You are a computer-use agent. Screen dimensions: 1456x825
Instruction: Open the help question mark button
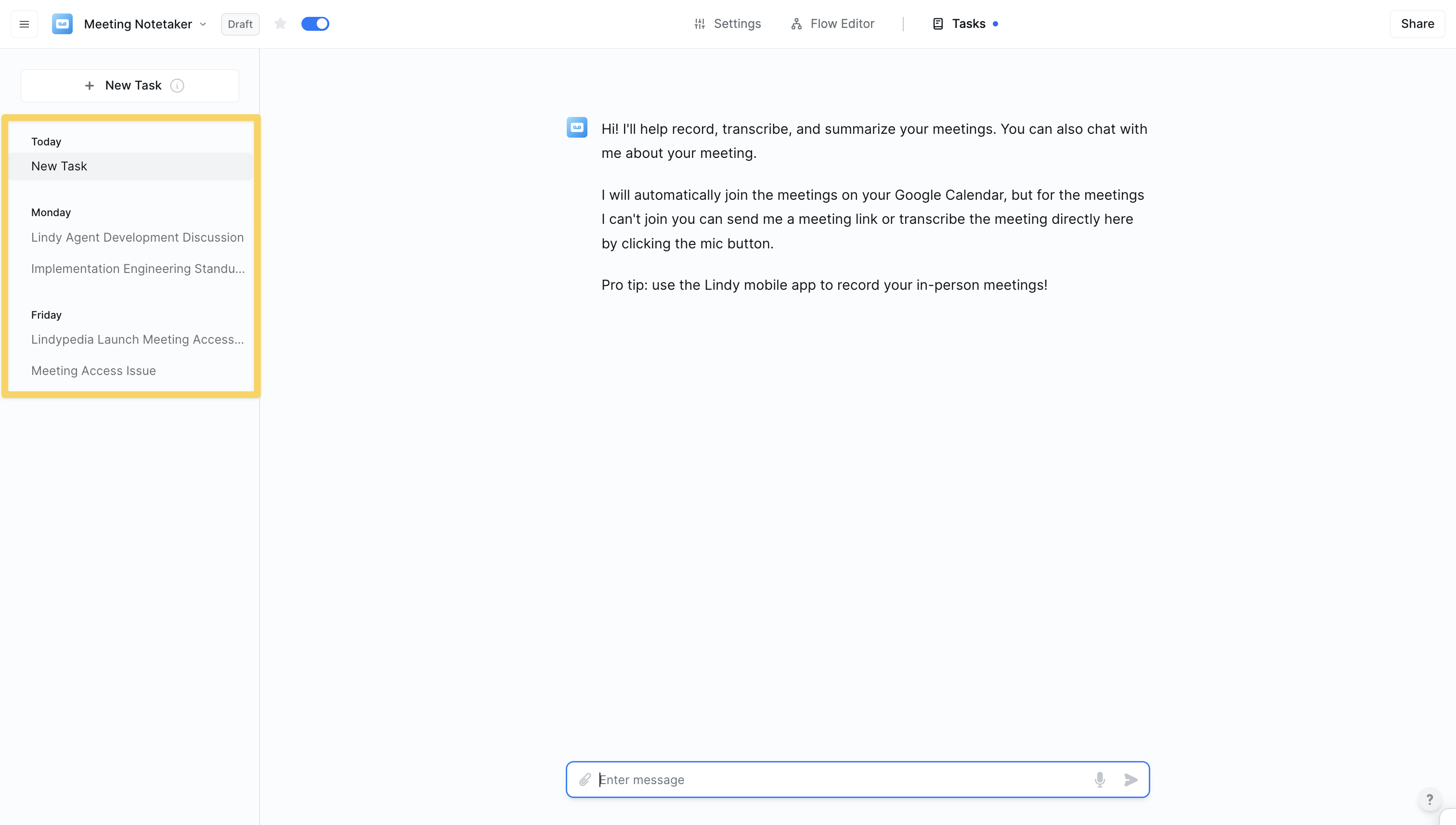(1430, 799)
